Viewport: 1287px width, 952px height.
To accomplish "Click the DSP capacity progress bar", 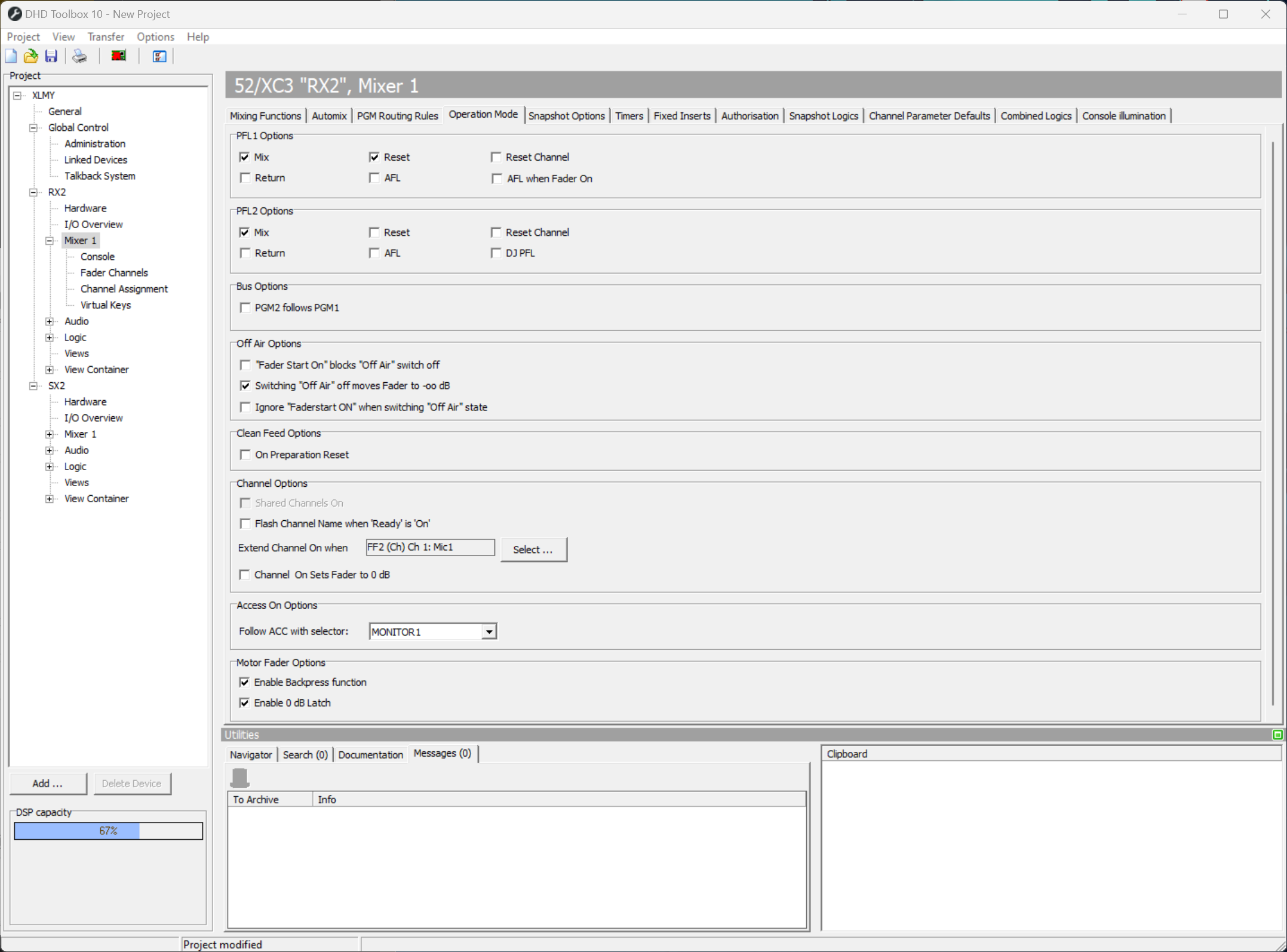I will [x=108, y=830].
